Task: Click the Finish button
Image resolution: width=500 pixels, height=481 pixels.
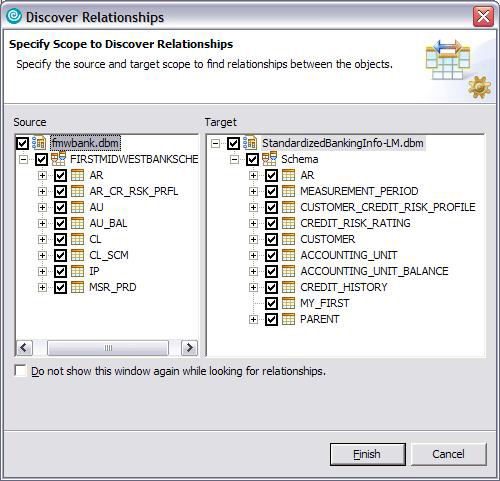Action: pos(368,454)
